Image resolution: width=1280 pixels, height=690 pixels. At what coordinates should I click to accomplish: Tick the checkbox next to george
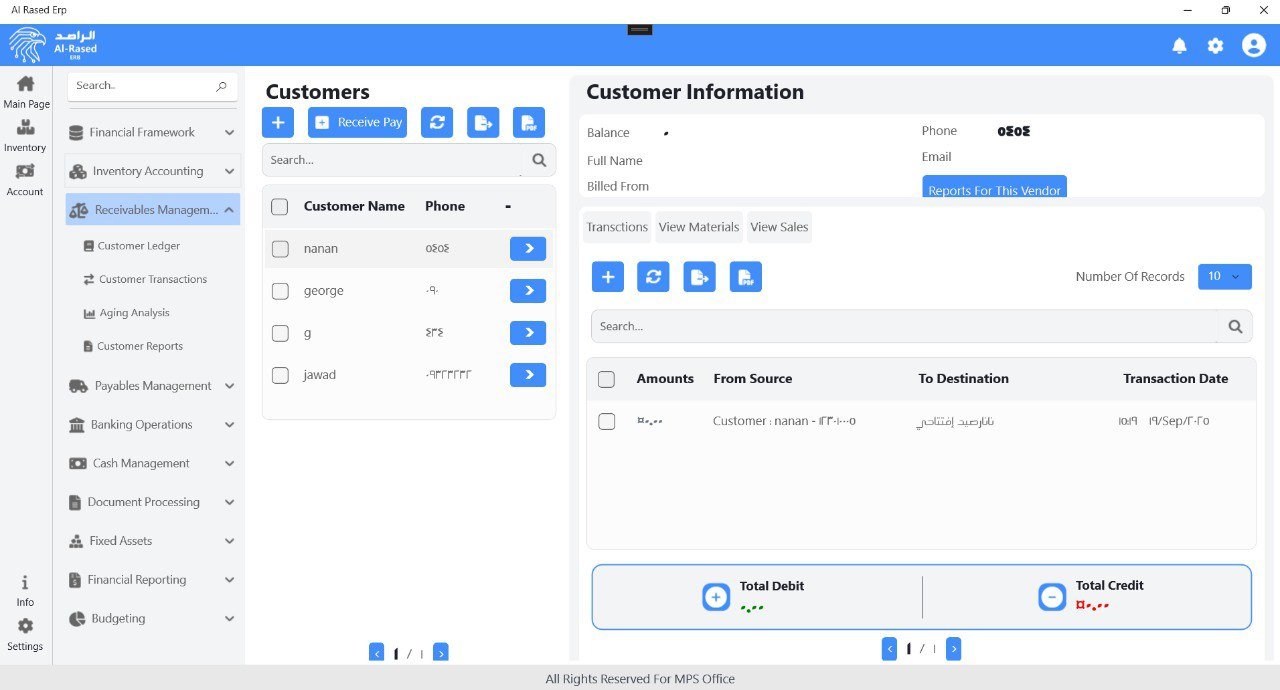tap(280, 291)
